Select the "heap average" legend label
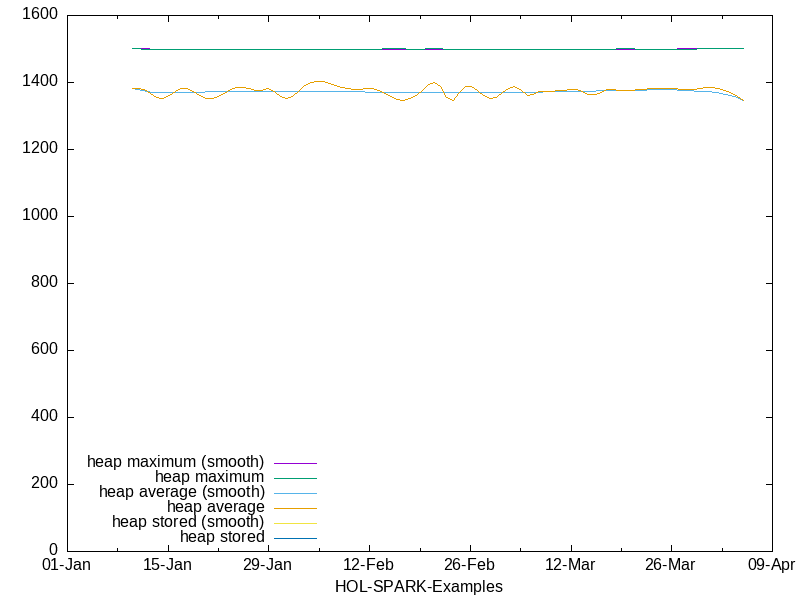Screen dimensions: 800x600 pyautogui.click(x=215, y=507)
